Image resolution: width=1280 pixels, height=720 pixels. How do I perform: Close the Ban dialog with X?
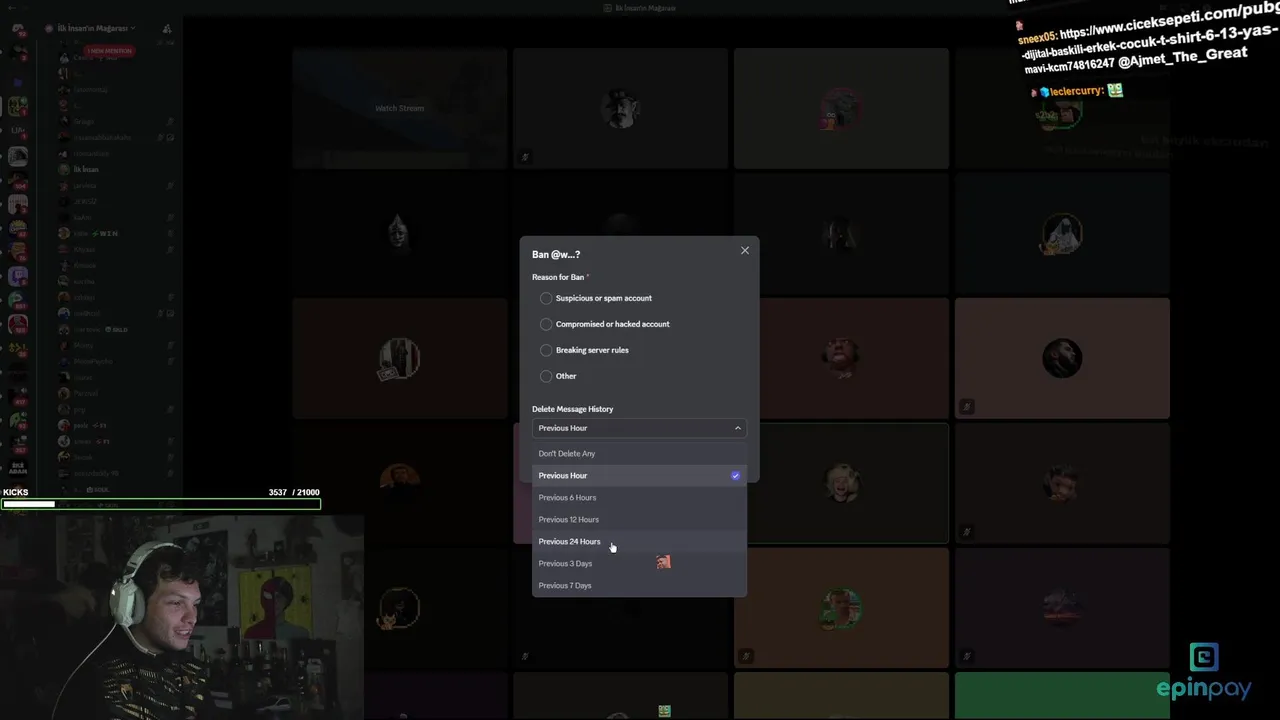[745, 250]
